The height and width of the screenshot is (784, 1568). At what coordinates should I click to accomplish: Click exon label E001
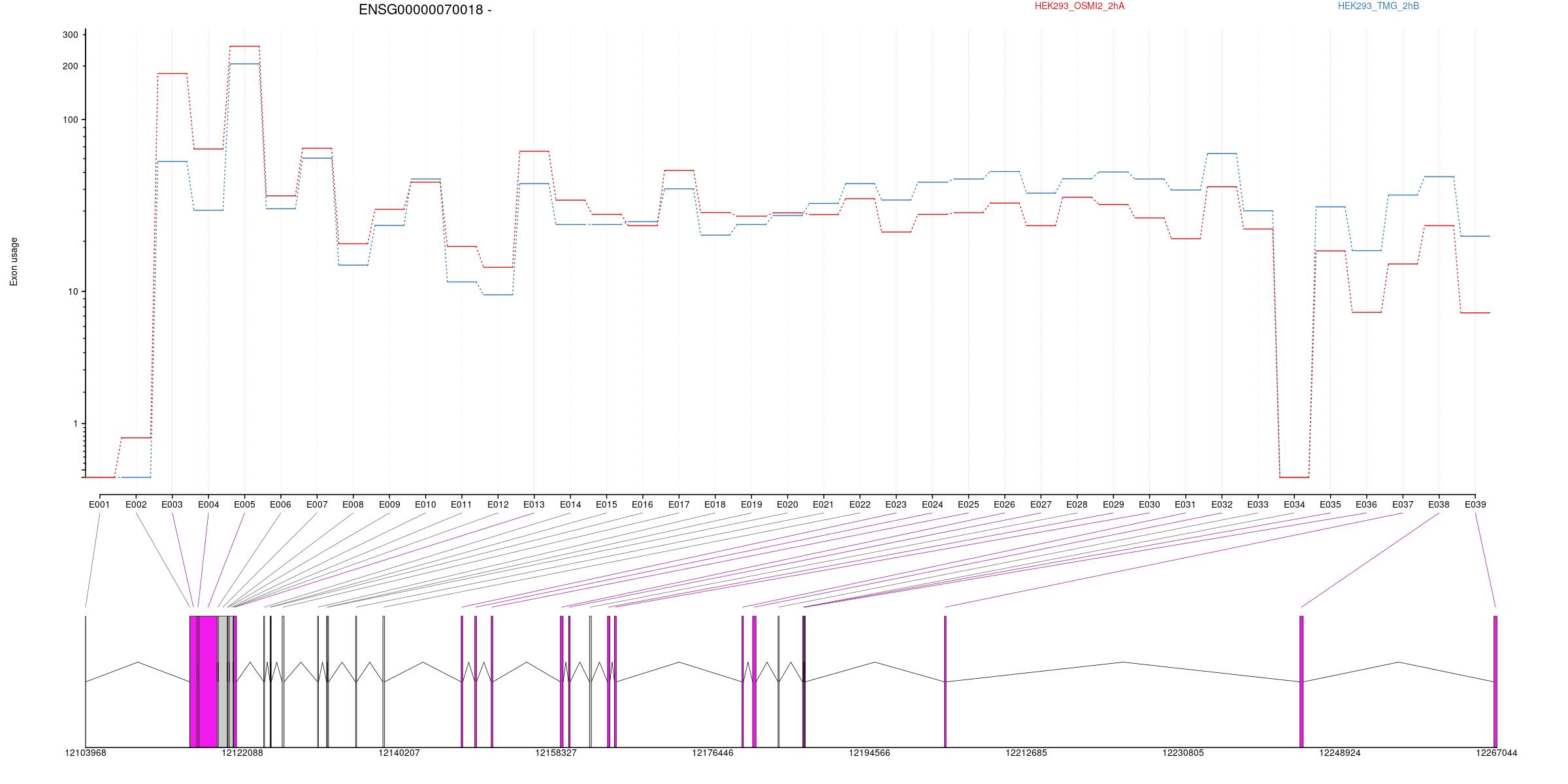[x=99, y=504]
